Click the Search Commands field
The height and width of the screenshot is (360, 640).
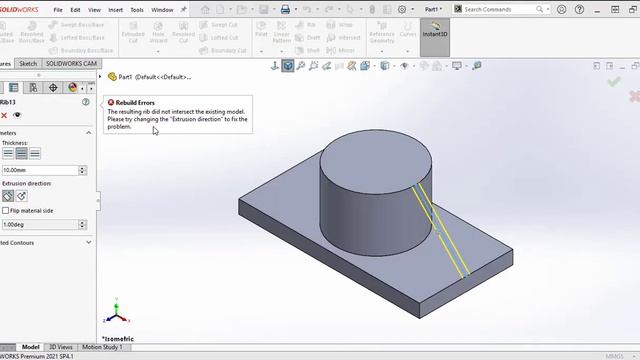coord(494,9)
